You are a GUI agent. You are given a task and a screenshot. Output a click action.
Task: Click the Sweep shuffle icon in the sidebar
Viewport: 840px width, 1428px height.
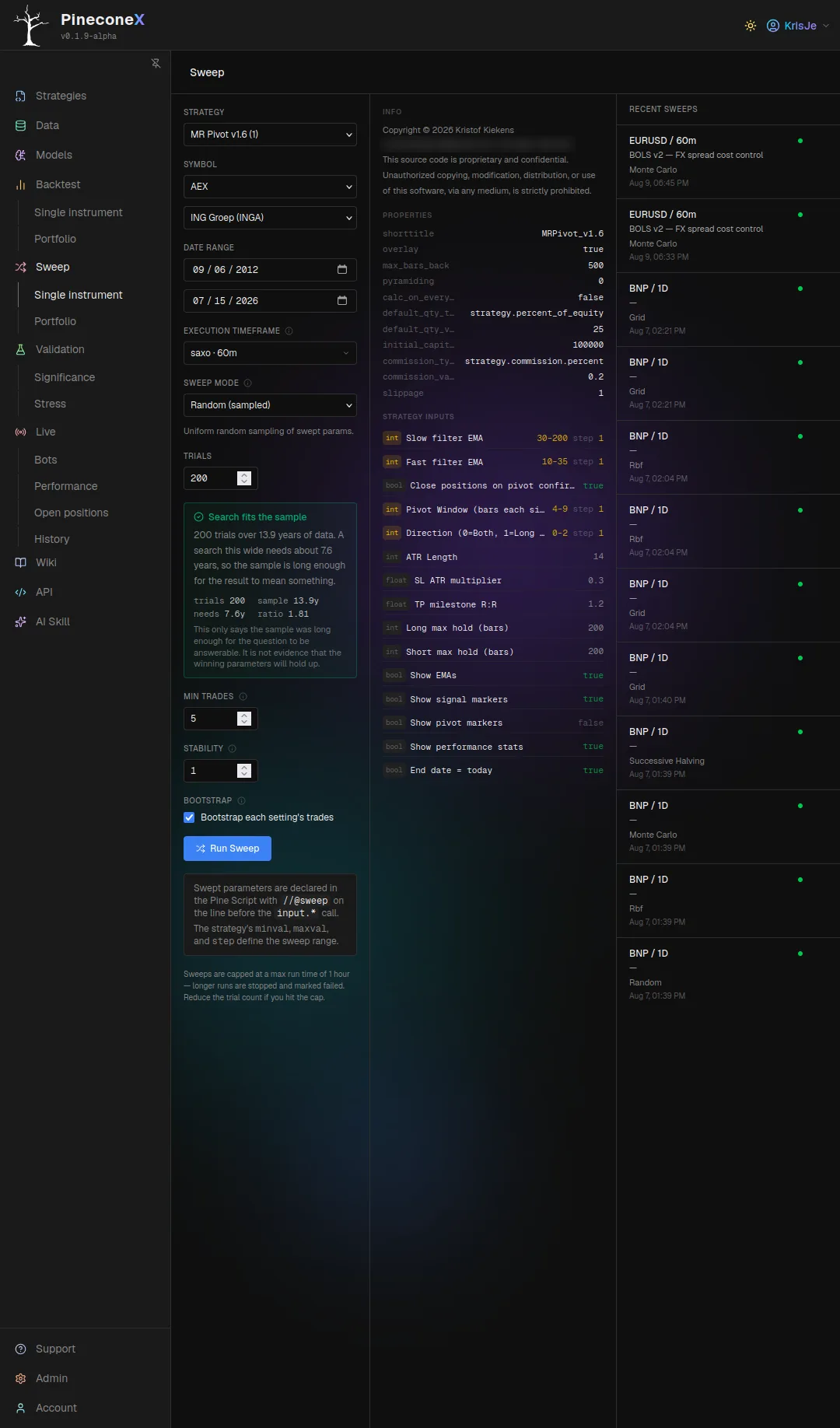pyautogui.click(x=21, y=267)
